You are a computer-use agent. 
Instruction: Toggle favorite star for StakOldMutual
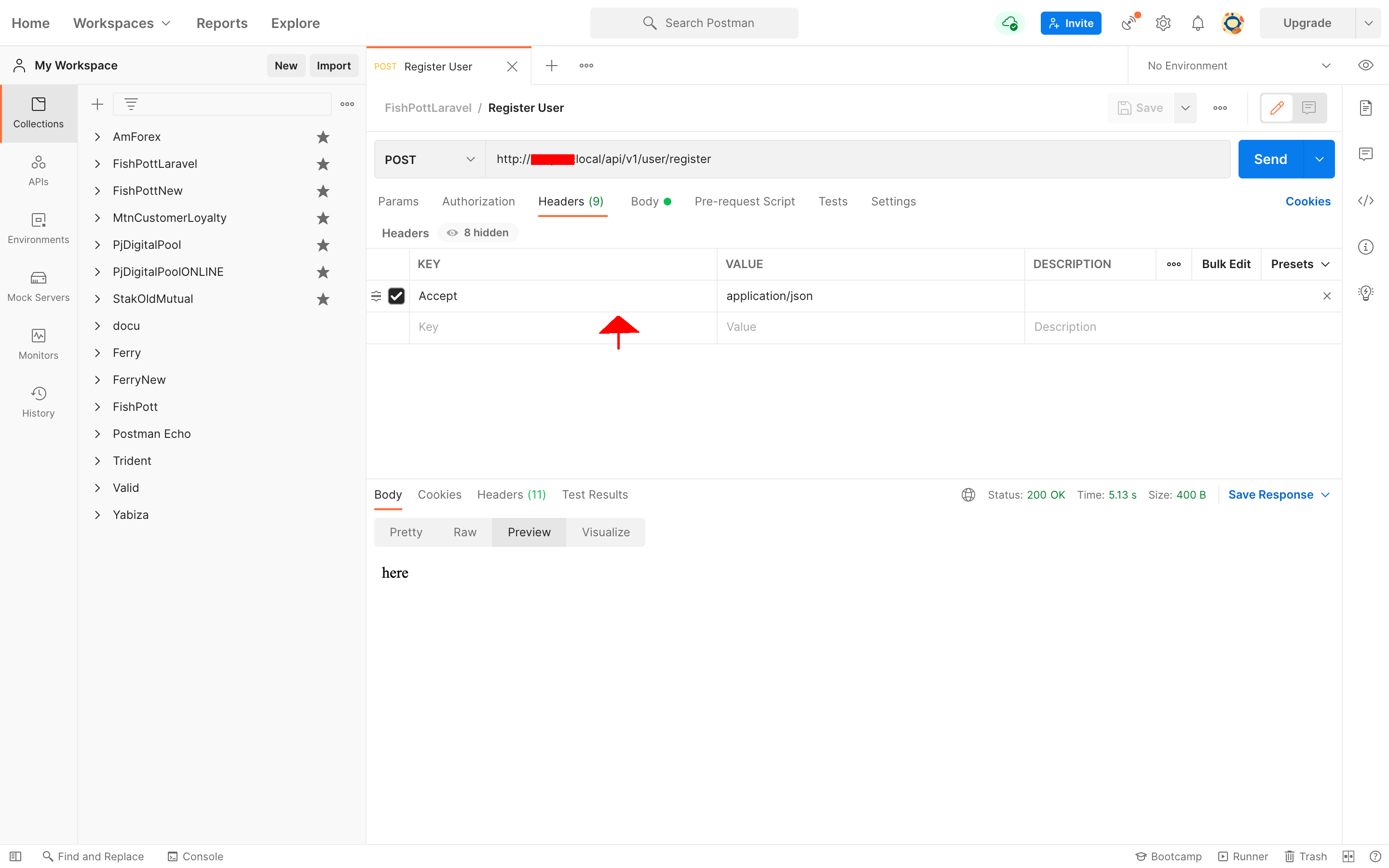pyautogui.click(x=323, y=299)
